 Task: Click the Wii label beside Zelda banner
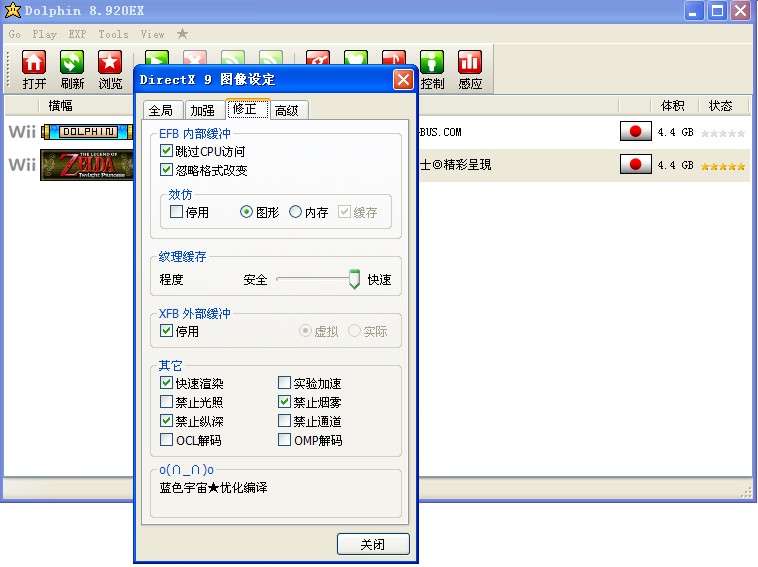(22, 165)
